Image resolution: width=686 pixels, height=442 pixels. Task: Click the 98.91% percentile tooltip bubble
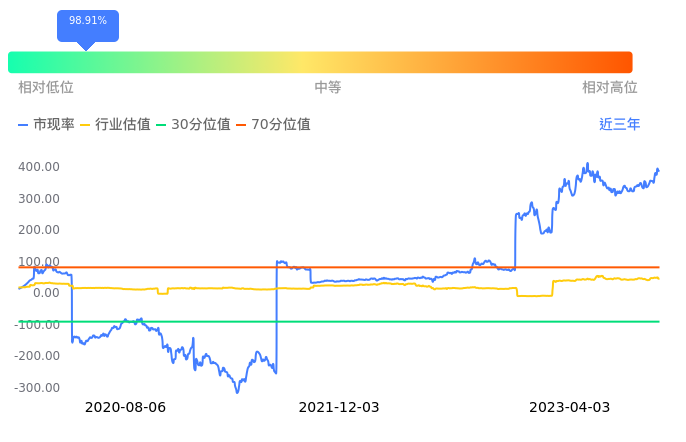[x=88, y=22]
